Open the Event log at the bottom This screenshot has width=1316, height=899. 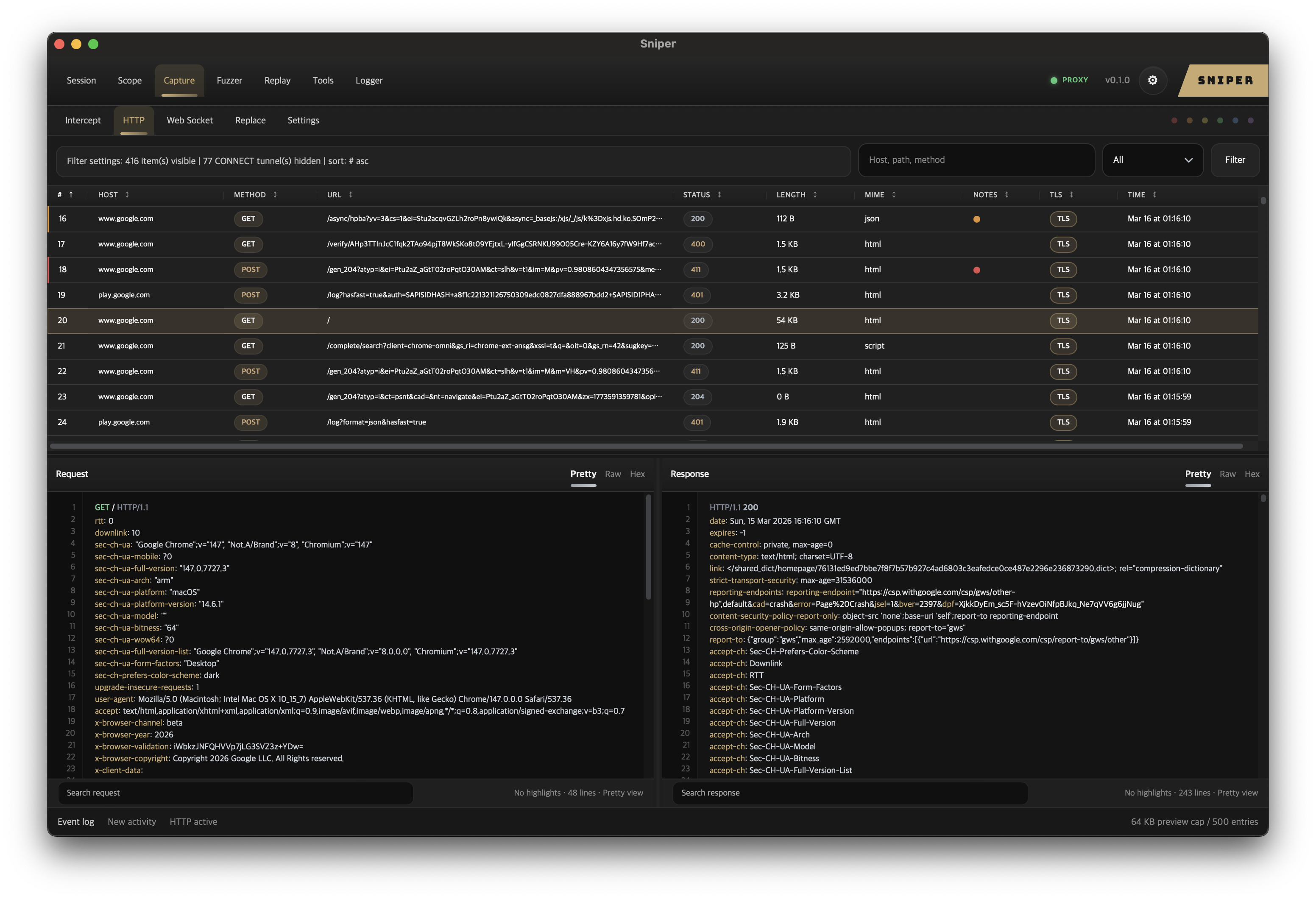75,821
